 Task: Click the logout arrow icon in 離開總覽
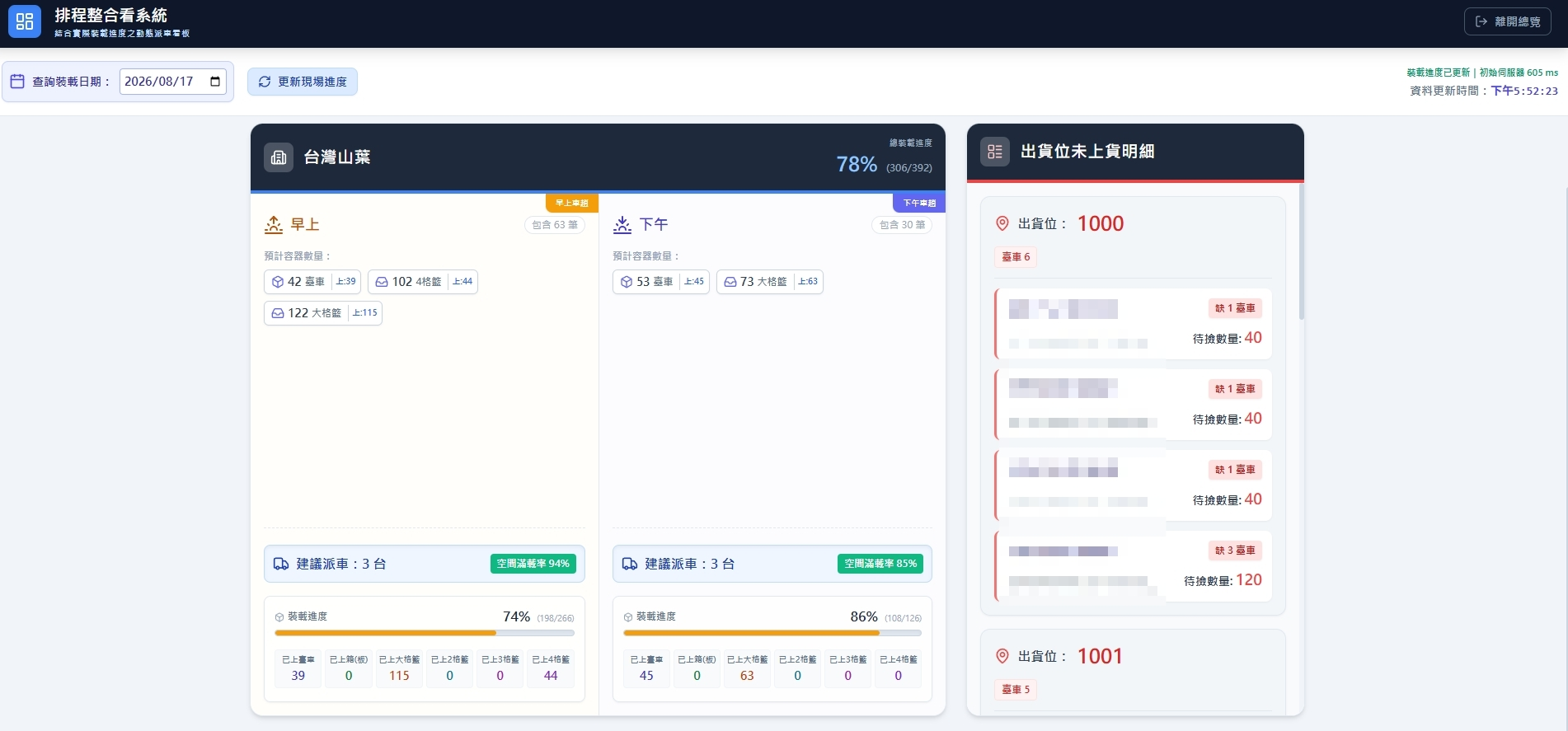[x=1481, y=21]
